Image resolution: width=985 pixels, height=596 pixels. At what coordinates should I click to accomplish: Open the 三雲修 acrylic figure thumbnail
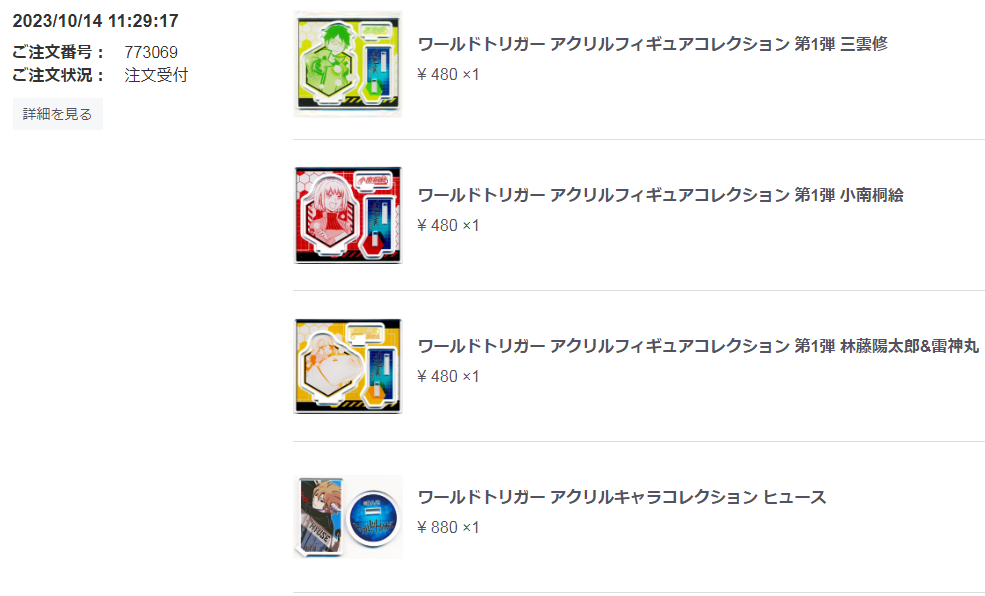pos(348,64)
